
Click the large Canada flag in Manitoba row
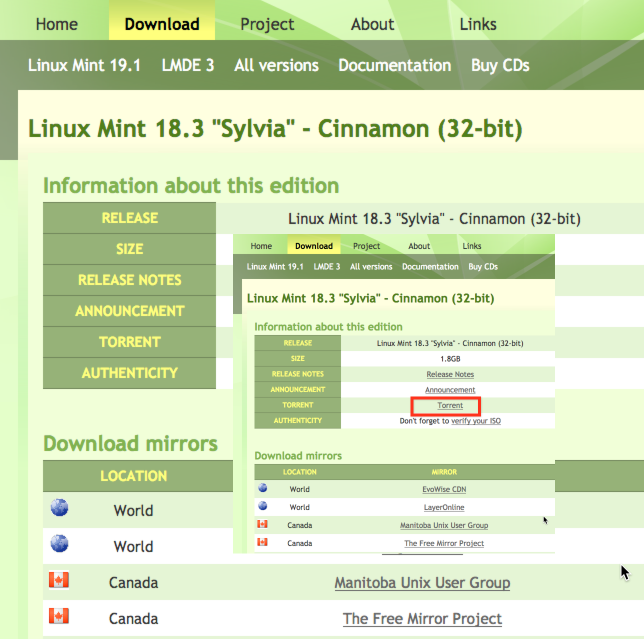click(x=59, y=580)
